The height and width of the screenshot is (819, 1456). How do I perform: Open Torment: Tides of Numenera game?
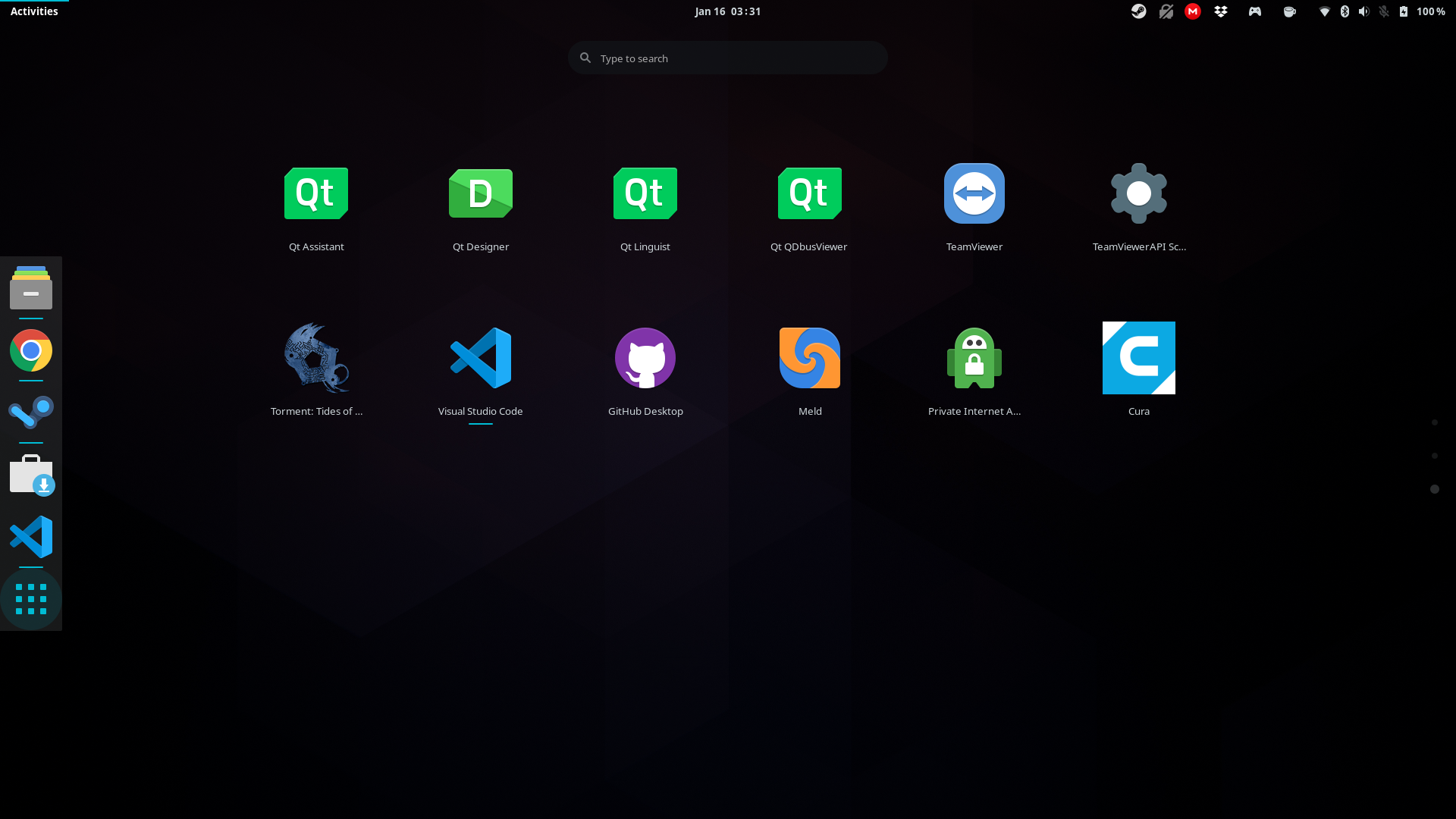316,359
